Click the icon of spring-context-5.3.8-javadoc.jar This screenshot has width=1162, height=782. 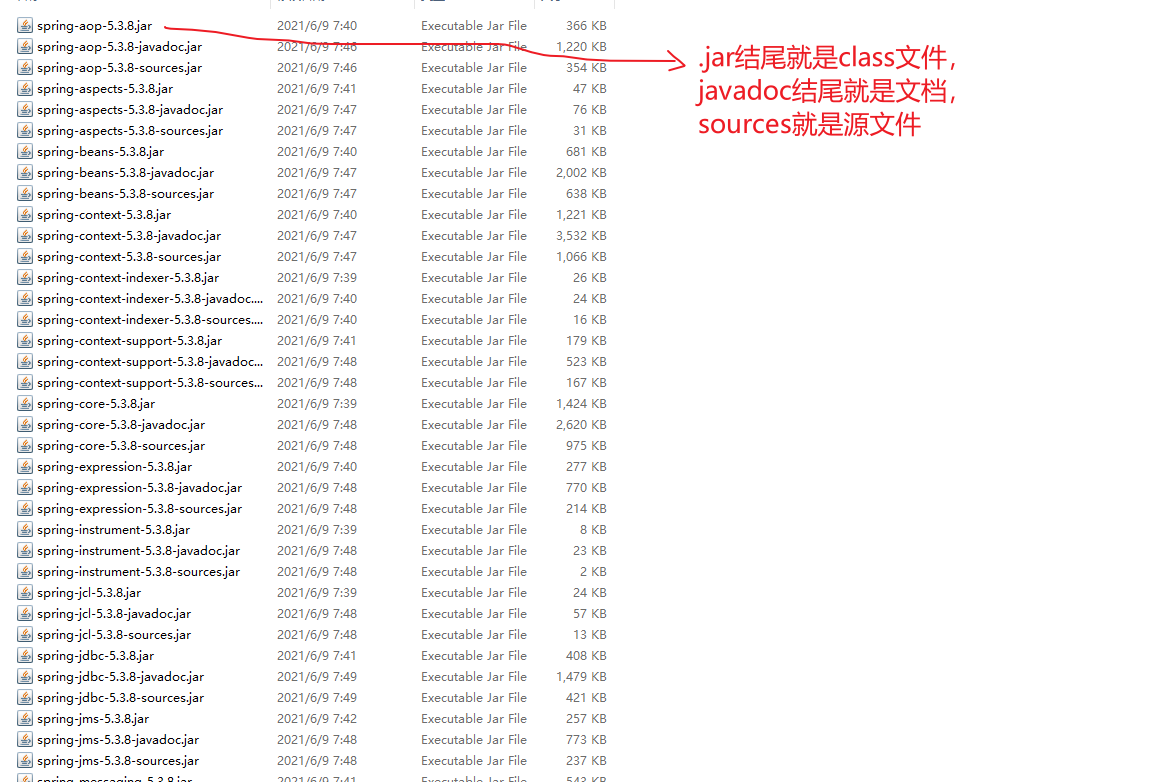pyautogui.click(x=25, y=236)
